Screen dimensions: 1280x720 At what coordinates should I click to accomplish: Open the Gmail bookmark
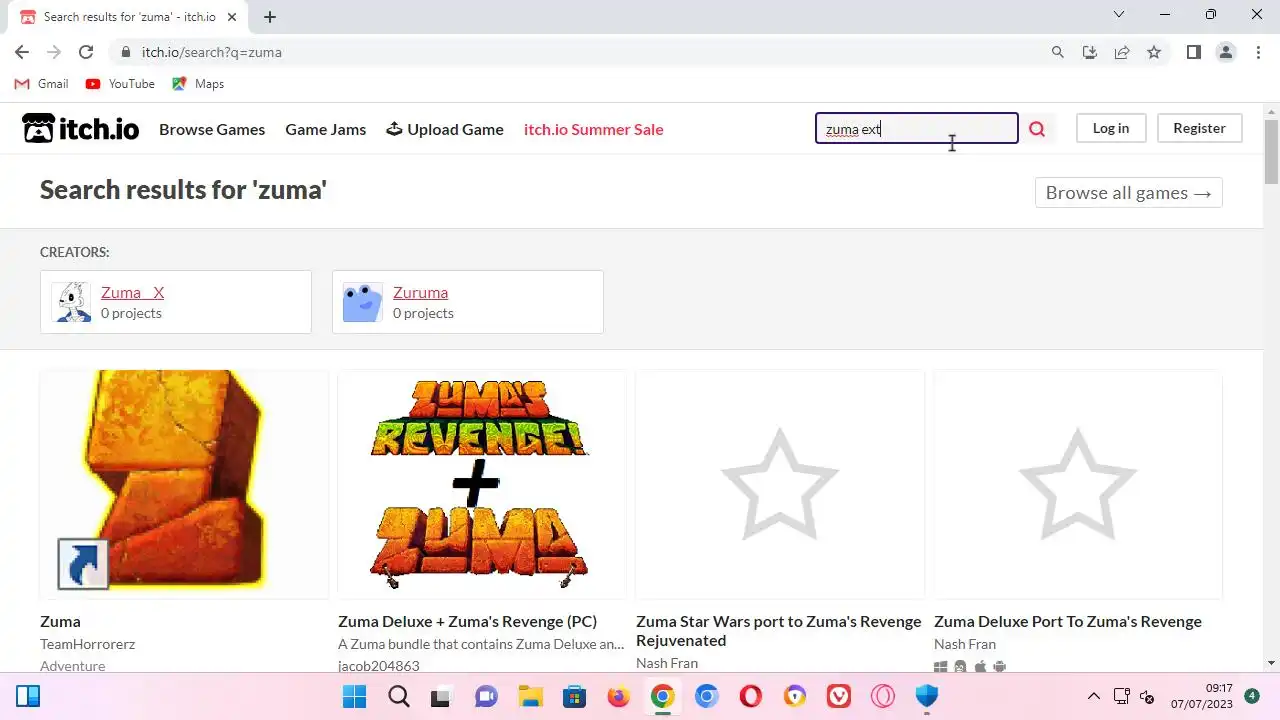pyautogui.click(x=41, y=84)
